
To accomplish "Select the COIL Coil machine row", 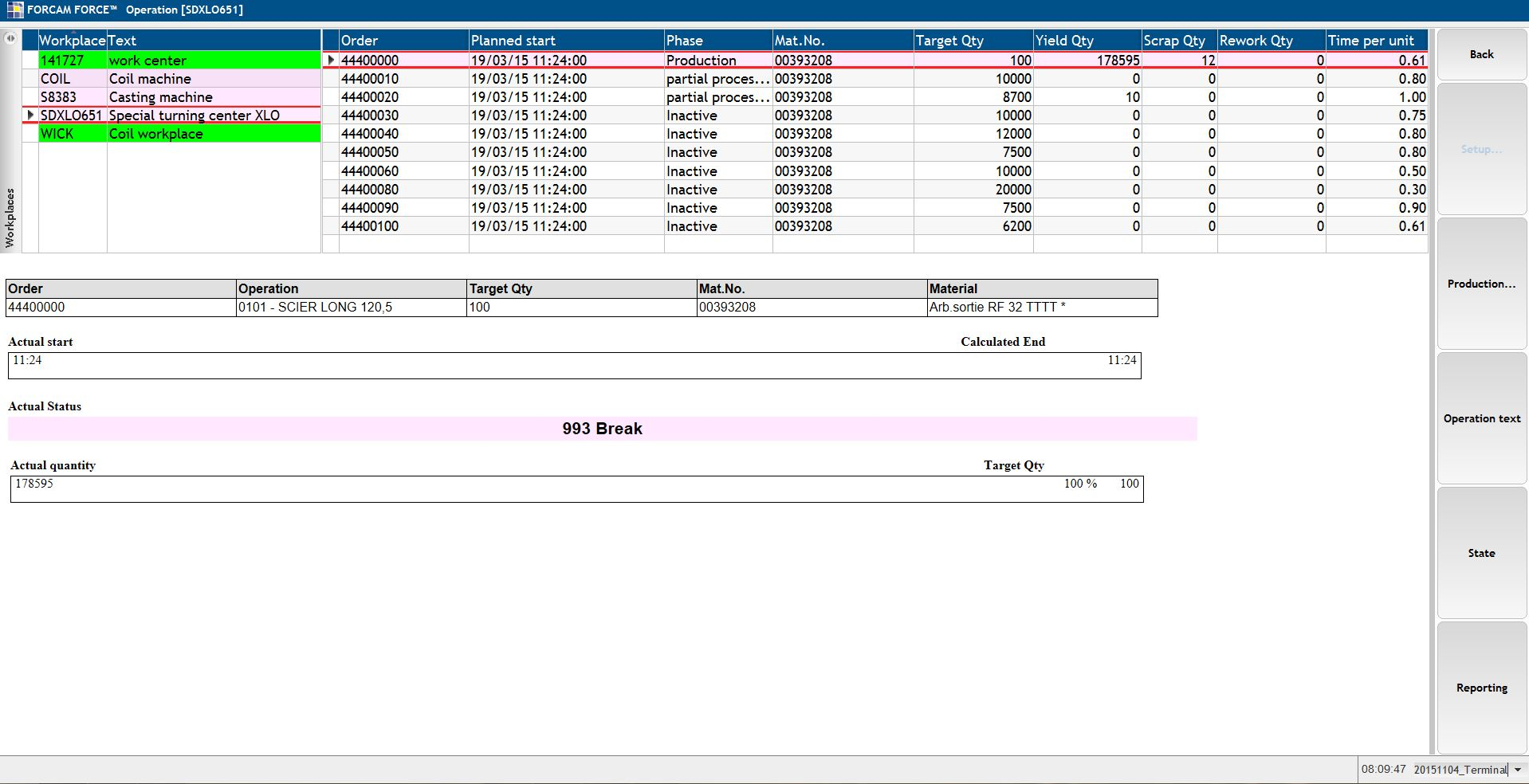I will click(179, 79).
